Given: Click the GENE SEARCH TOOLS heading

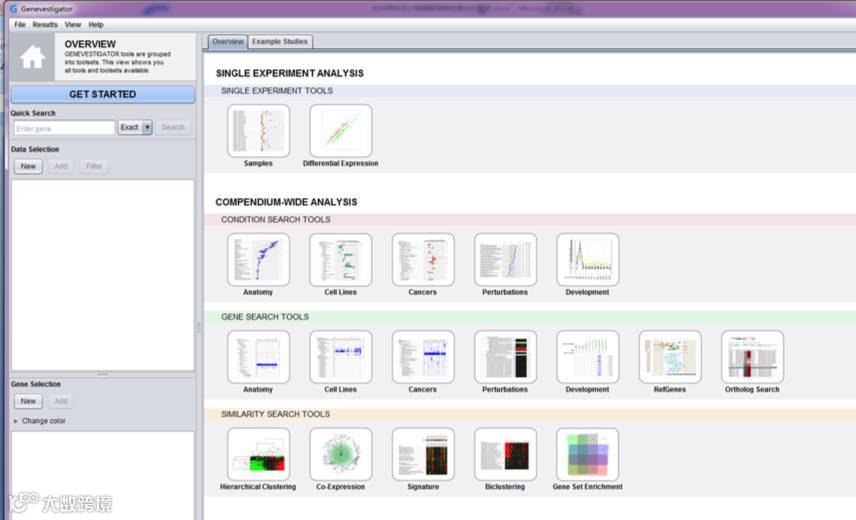Looking at the screenshot, I should pos(265,316).
